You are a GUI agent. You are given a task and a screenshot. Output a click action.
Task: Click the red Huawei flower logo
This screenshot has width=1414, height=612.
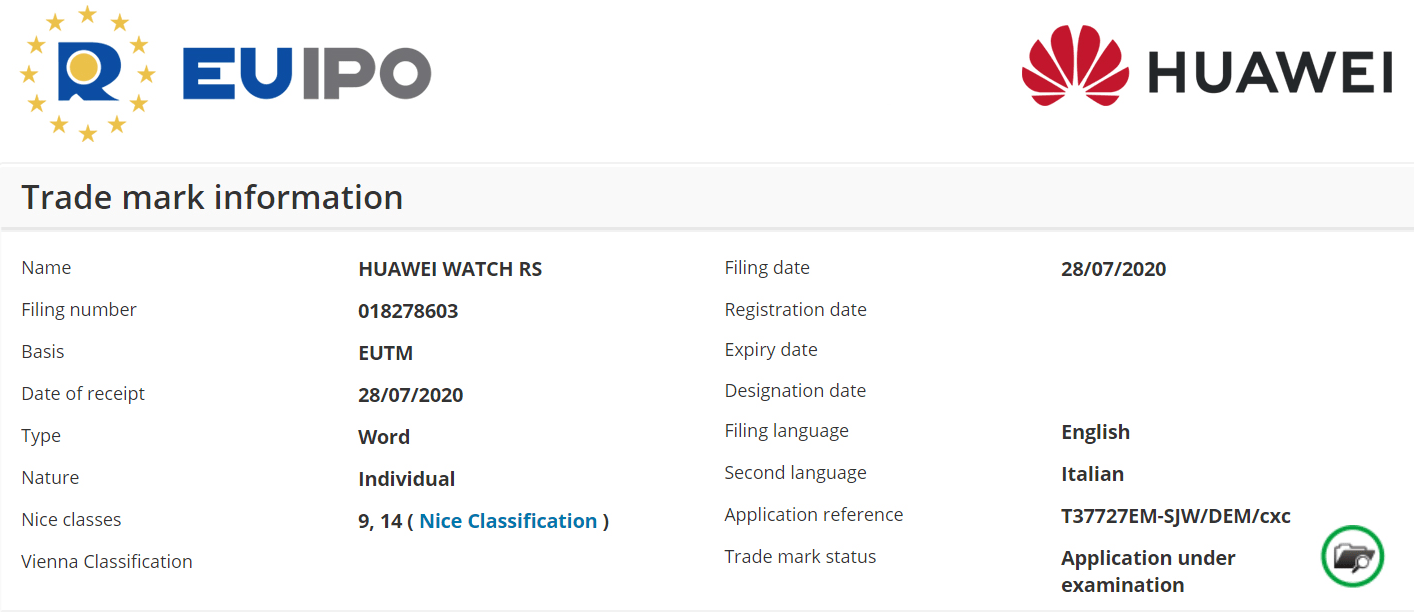click(x=1075, y=68)
